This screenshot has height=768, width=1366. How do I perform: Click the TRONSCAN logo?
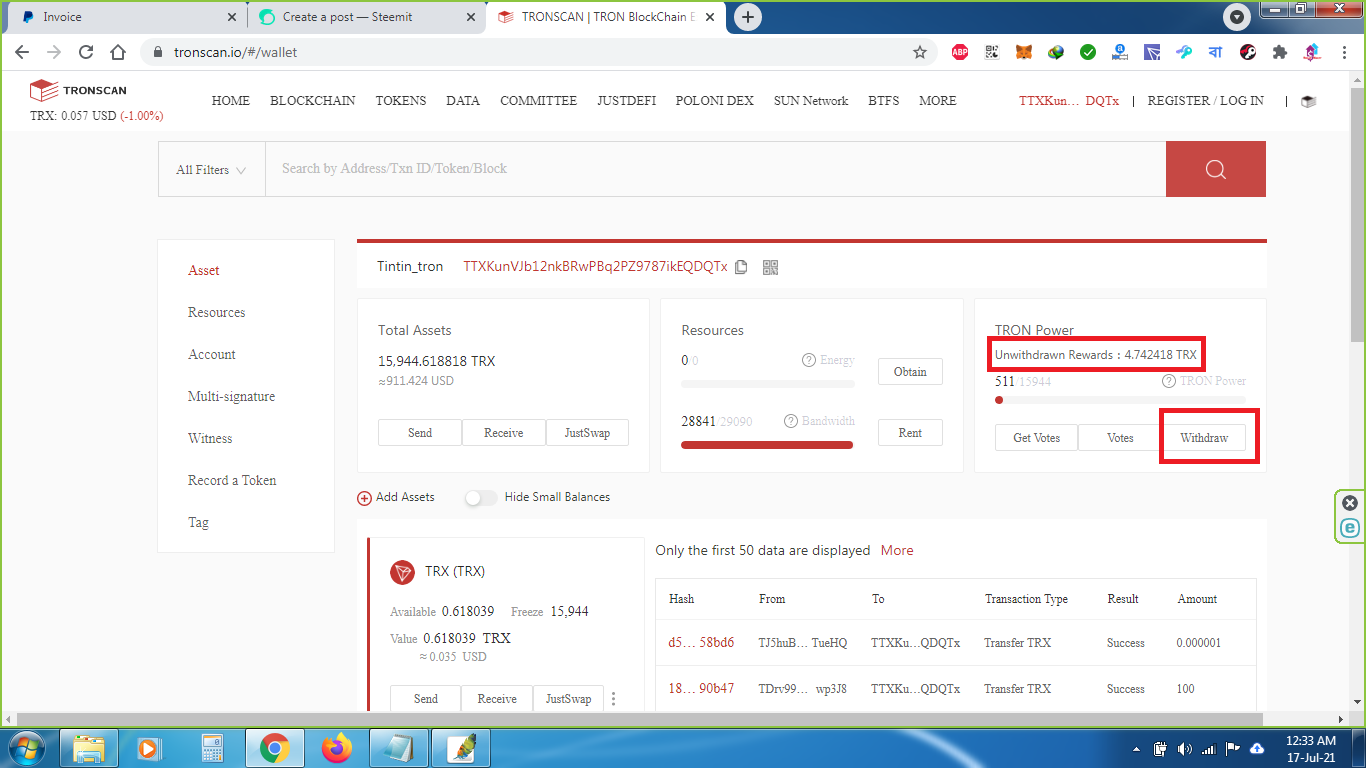coord(78,91)
